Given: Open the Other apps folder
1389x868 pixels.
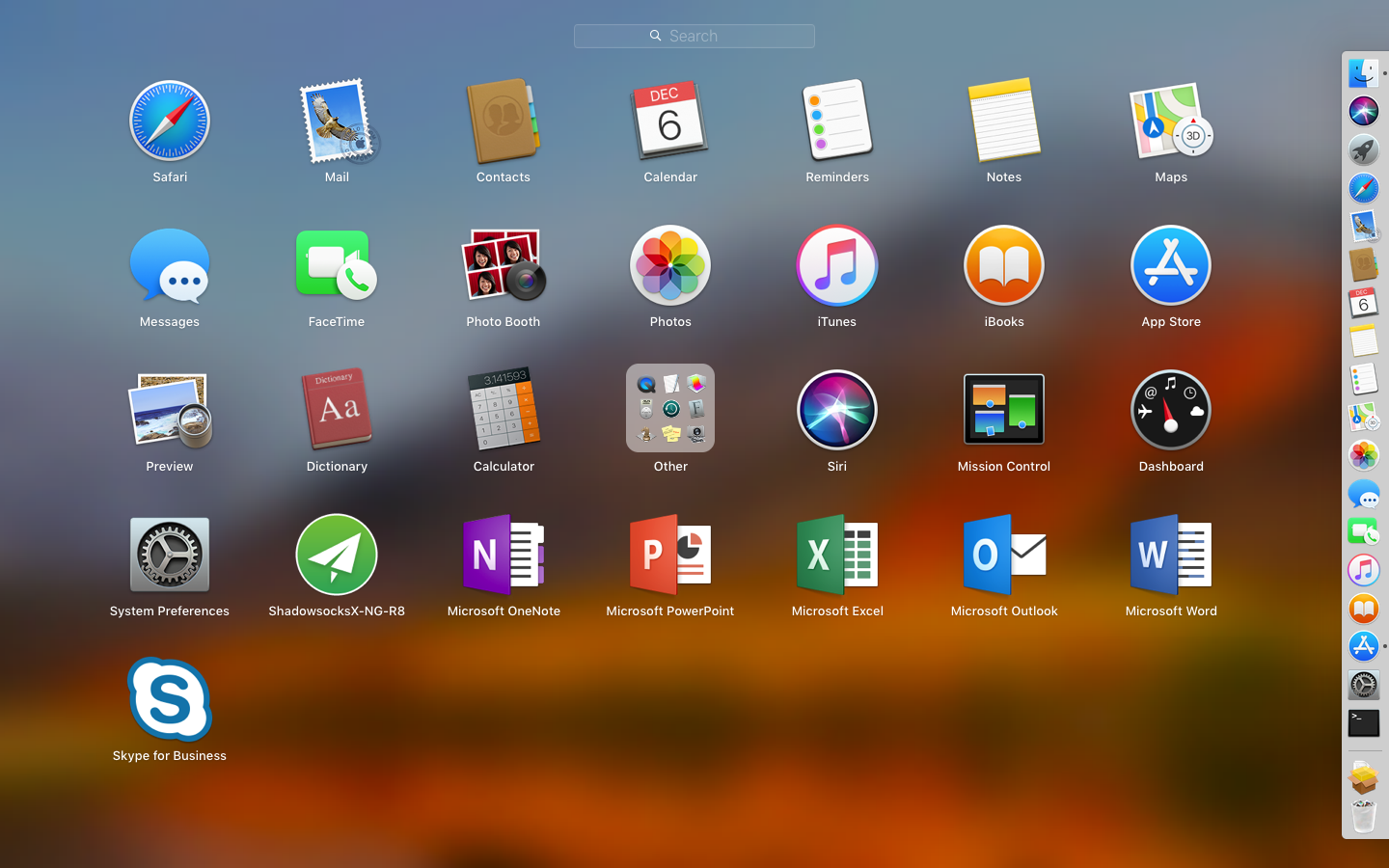Looking at the screenshot, I should coord(670,408).
